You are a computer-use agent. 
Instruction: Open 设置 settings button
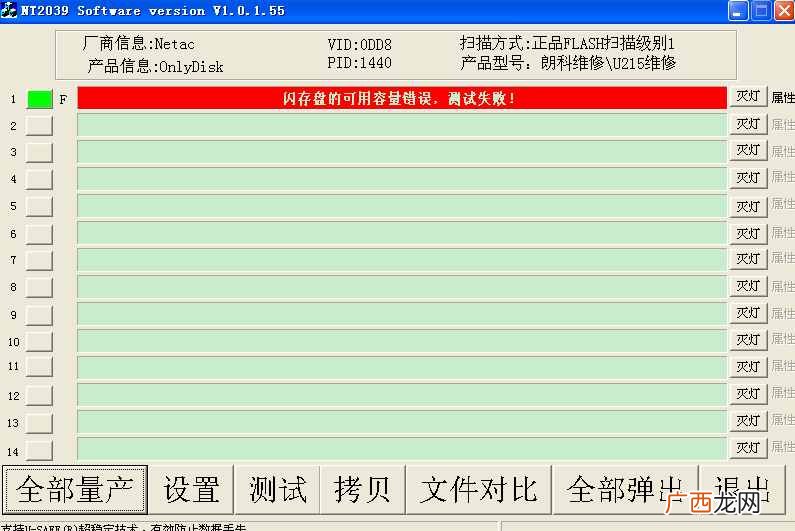(192, 490)
